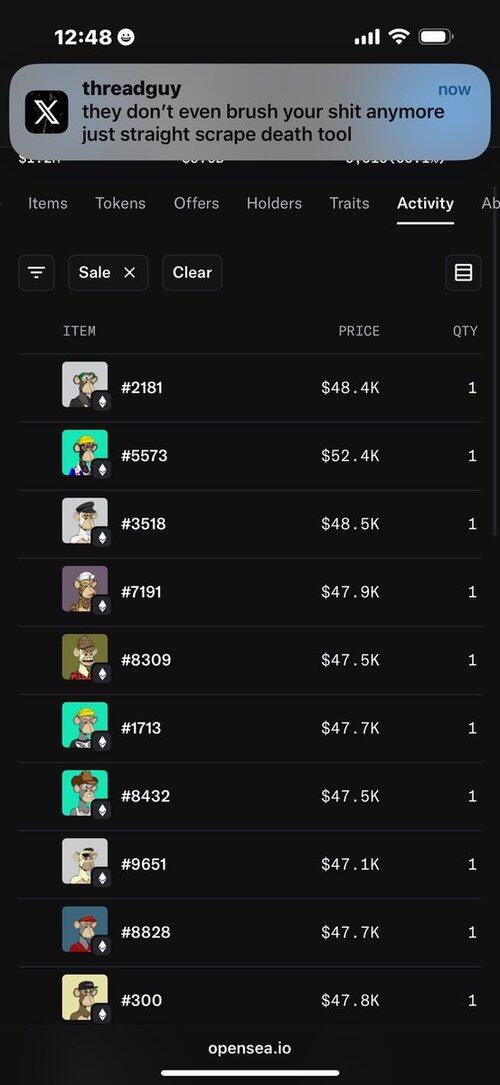Viewport: 500px width, 1085px height.
Task: Tap the opensea.io address bar
Action: 250,1048
